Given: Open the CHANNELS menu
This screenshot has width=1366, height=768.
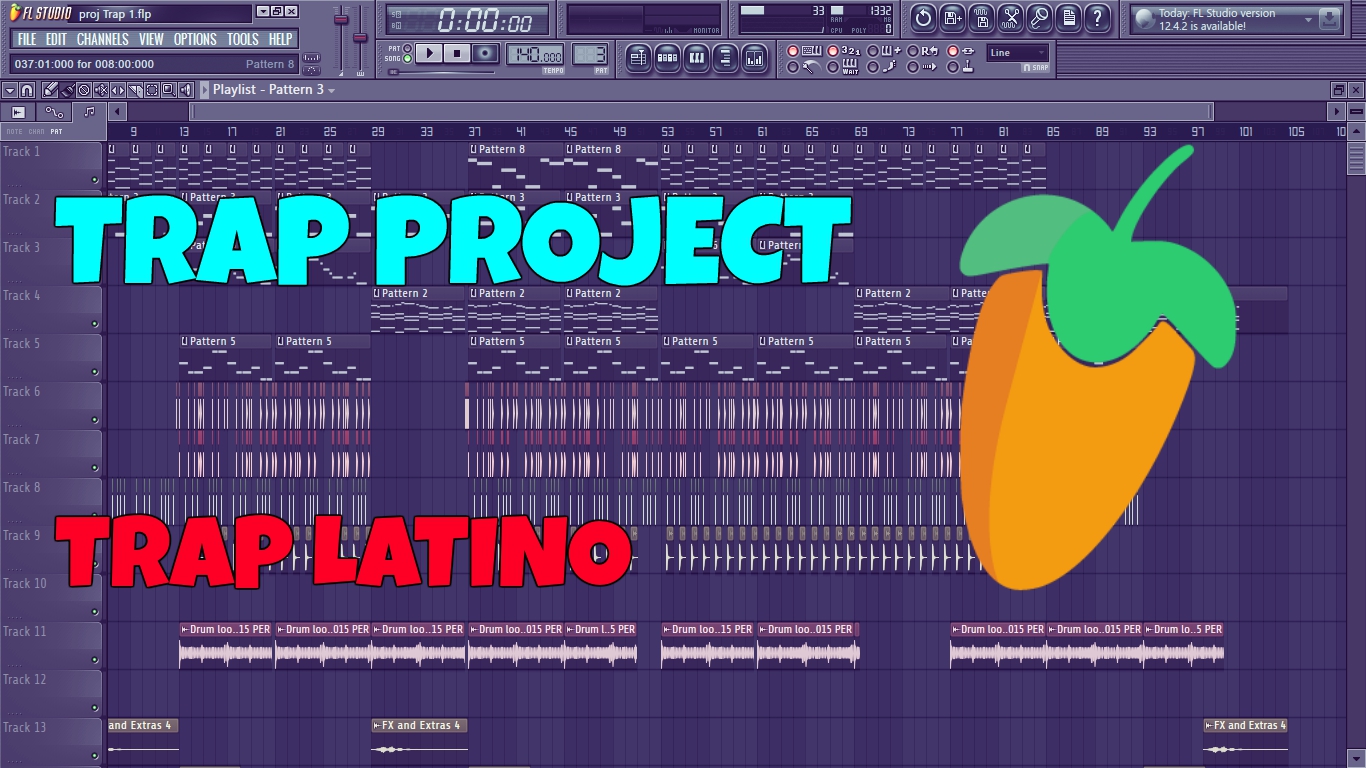Looking at the screenshot, I should 102,39.
